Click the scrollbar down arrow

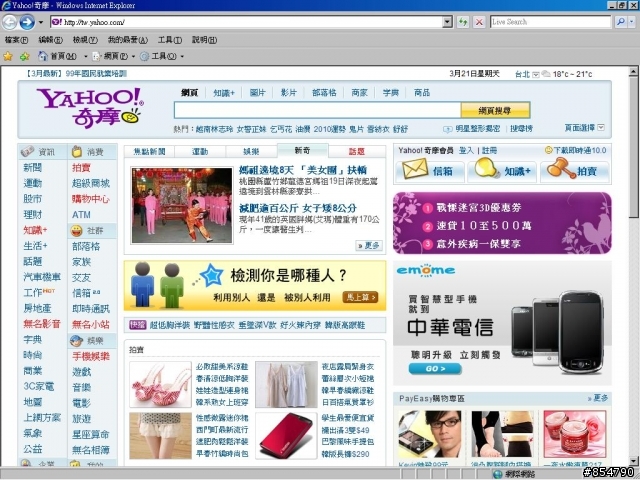click(x=633, y=461)
